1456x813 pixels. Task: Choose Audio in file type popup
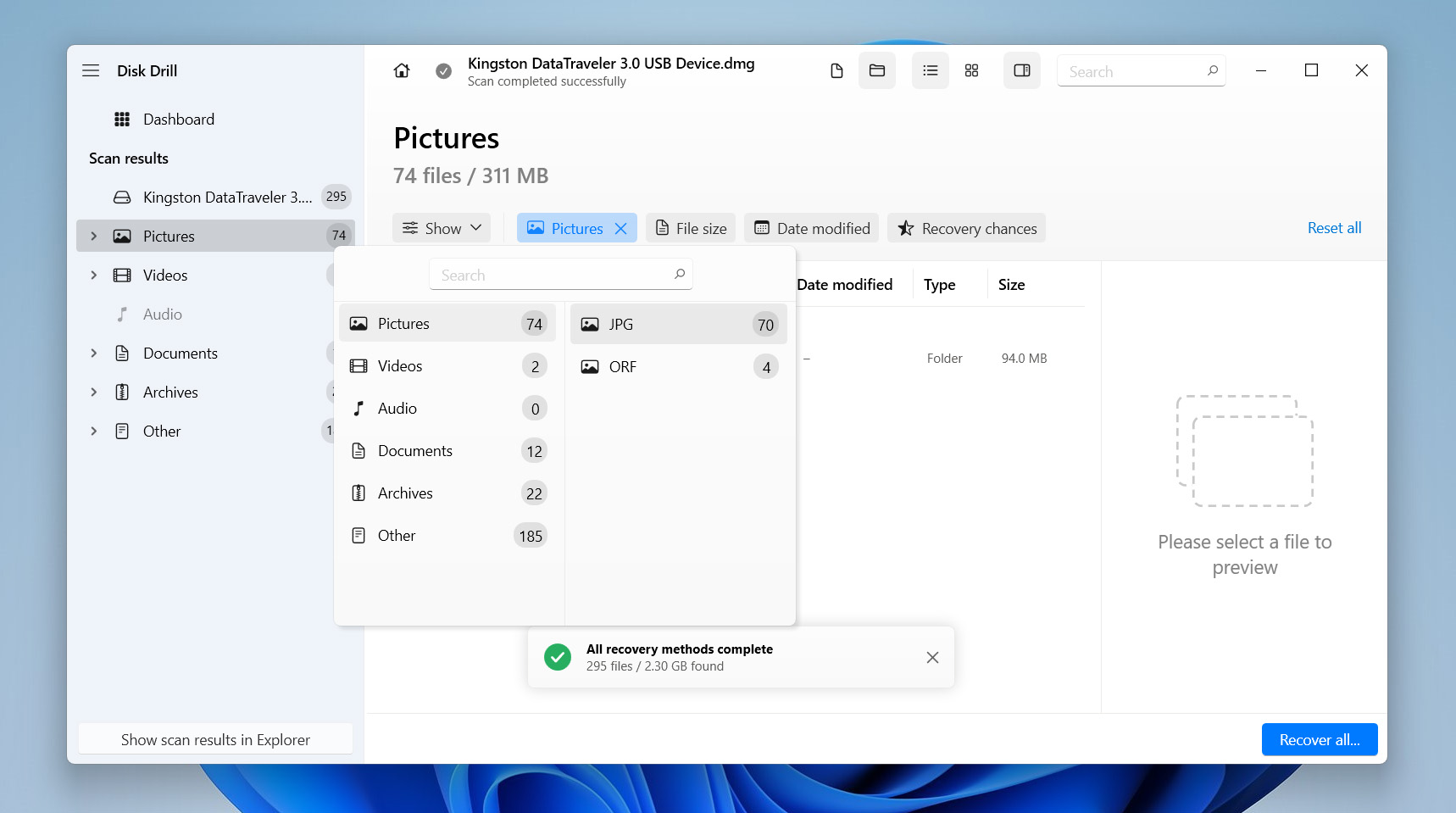(x=447, y=409)
